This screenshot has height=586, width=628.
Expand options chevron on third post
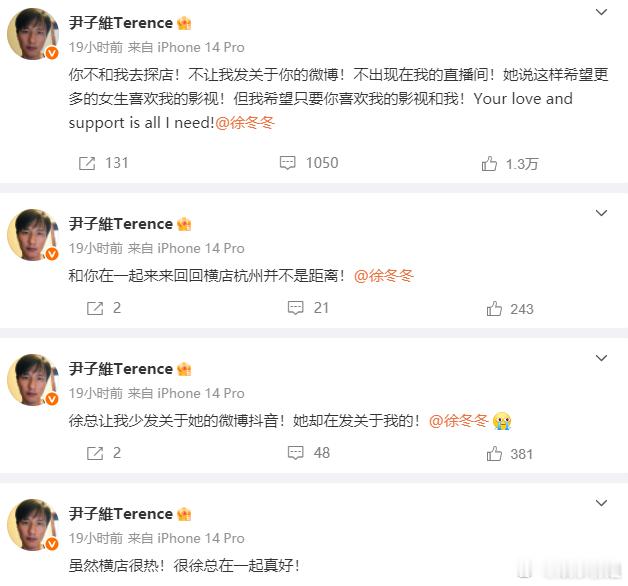pos(601,358)
